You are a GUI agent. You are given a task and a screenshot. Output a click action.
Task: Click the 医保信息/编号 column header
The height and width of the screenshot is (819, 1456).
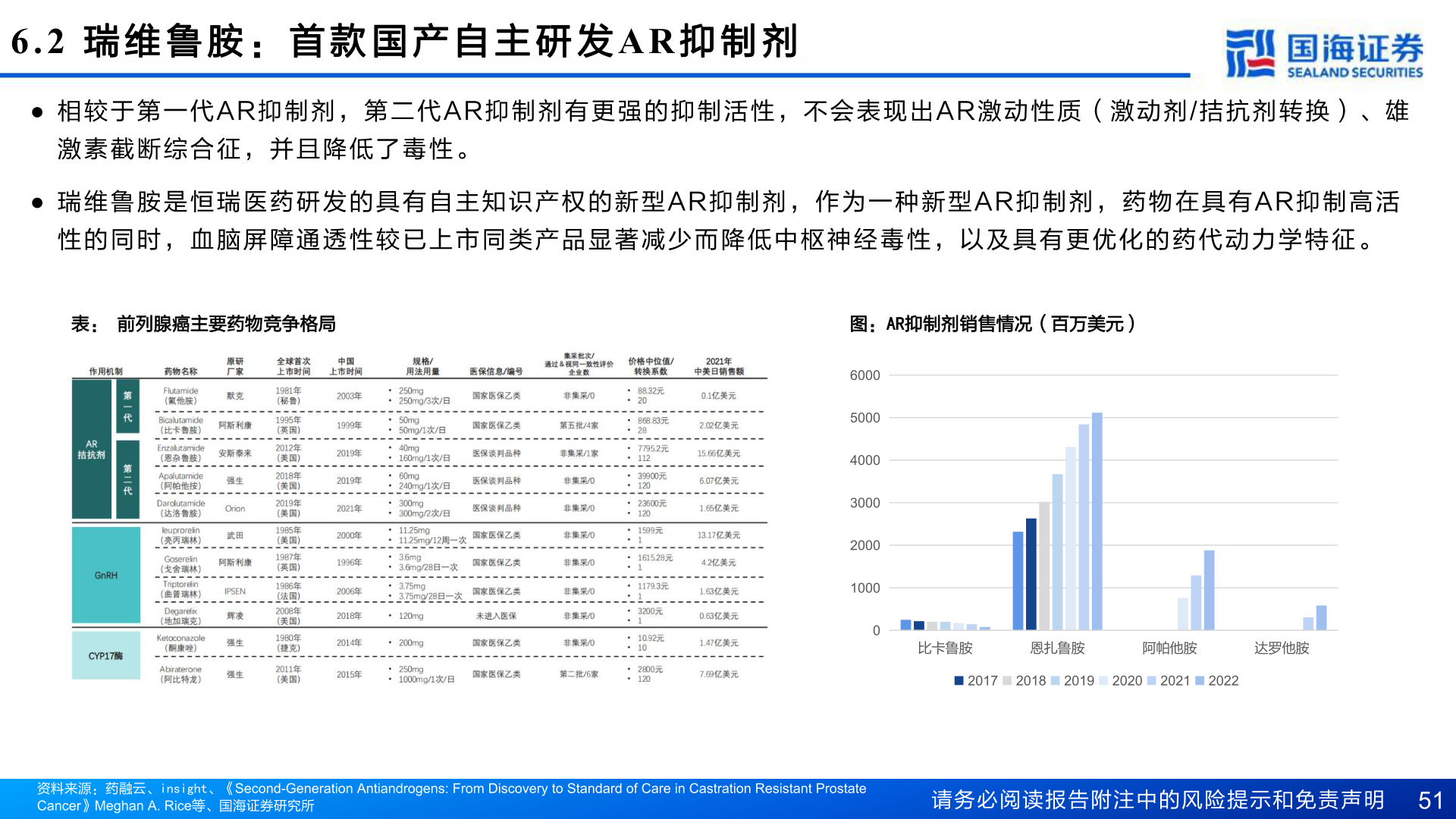tap(496, 372)
